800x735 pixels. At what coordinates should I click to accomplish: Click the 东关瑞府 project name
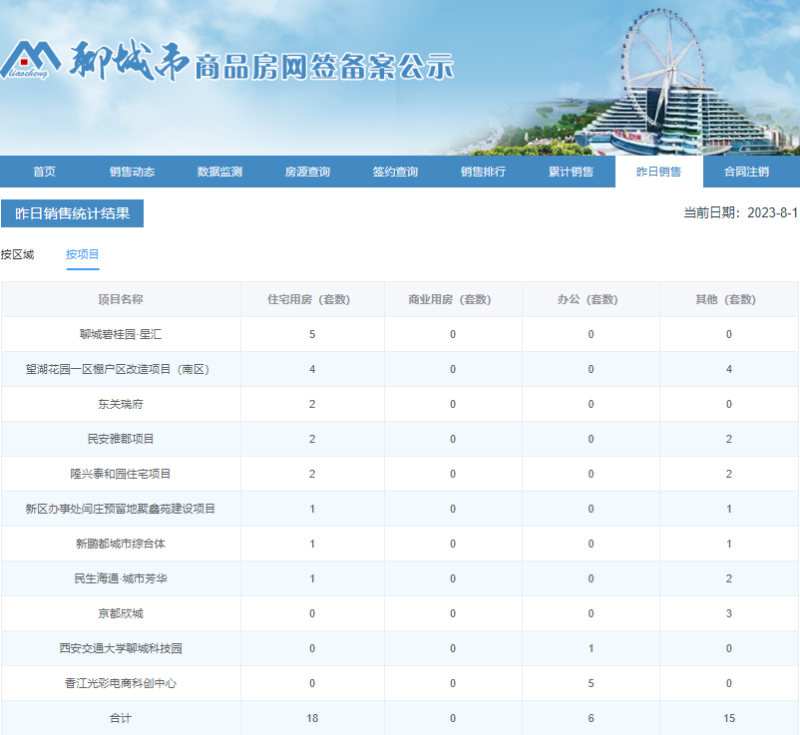[120, 403]
